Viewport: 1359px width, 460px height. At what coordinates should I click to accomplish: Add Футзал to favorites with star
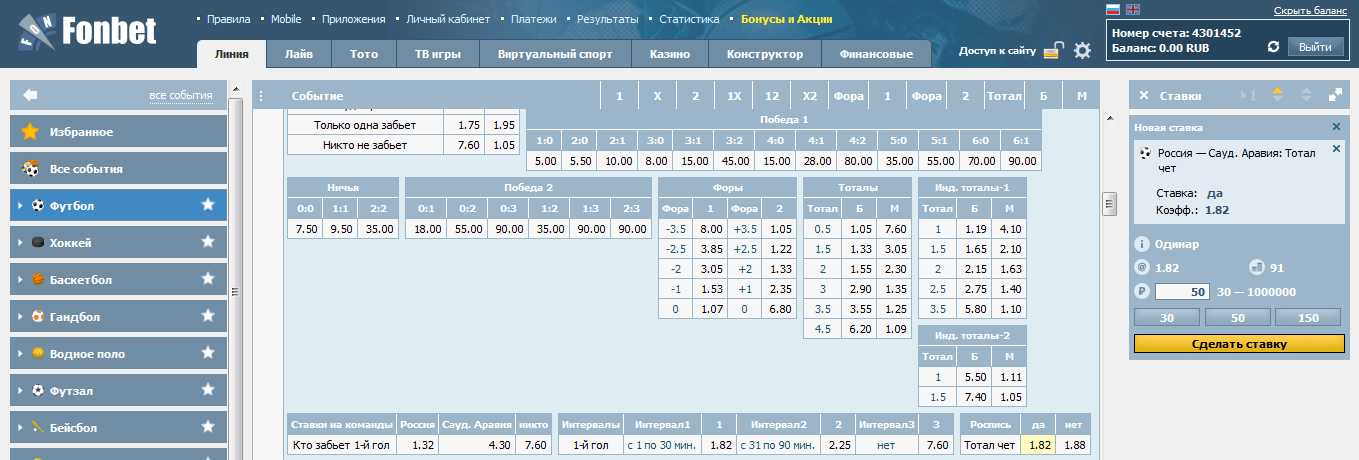pos(208,390)
